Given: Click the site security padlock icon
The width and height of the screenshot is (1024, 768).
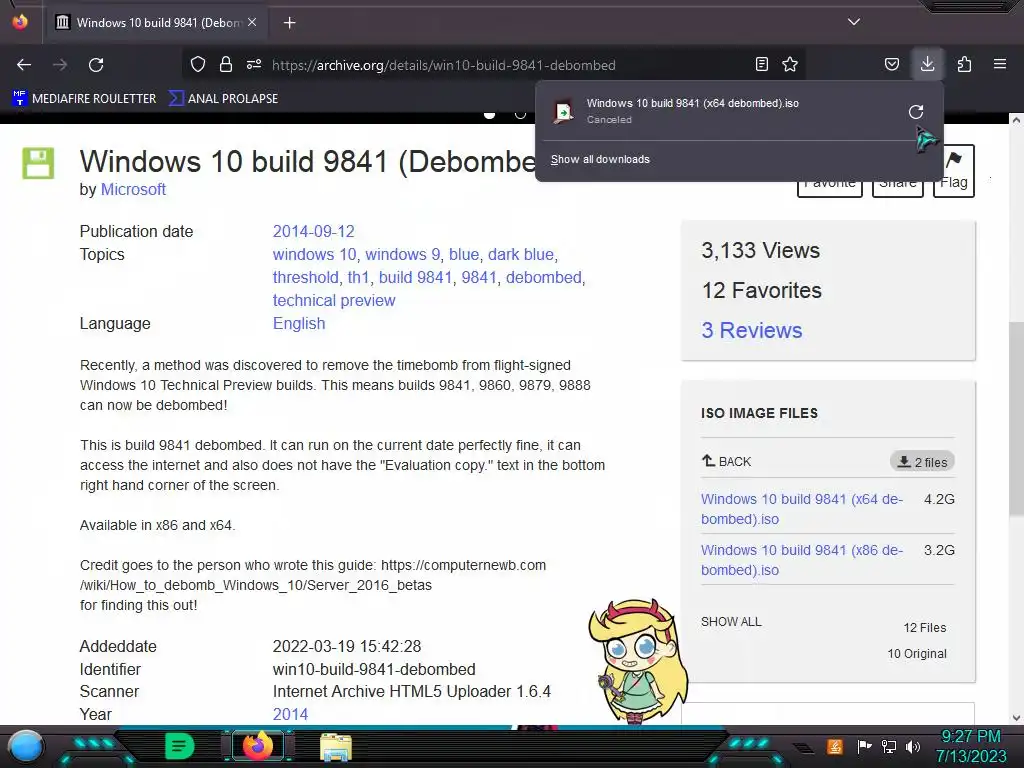Looking at the screenshot, I should [226, 64].
